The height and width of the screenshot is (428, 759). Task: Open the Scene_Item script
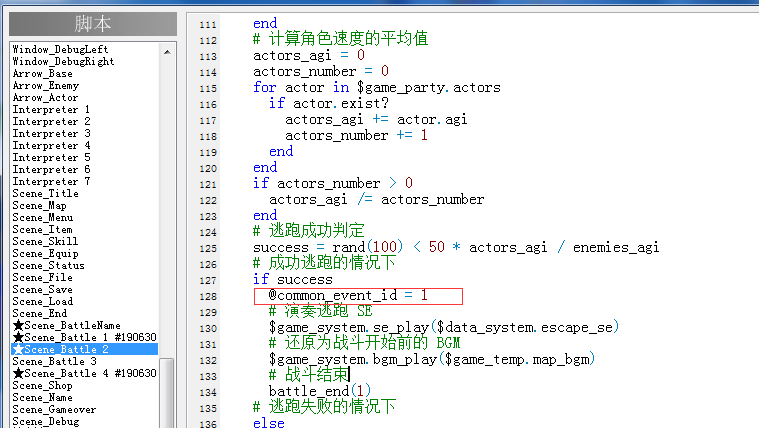[42, 229]
